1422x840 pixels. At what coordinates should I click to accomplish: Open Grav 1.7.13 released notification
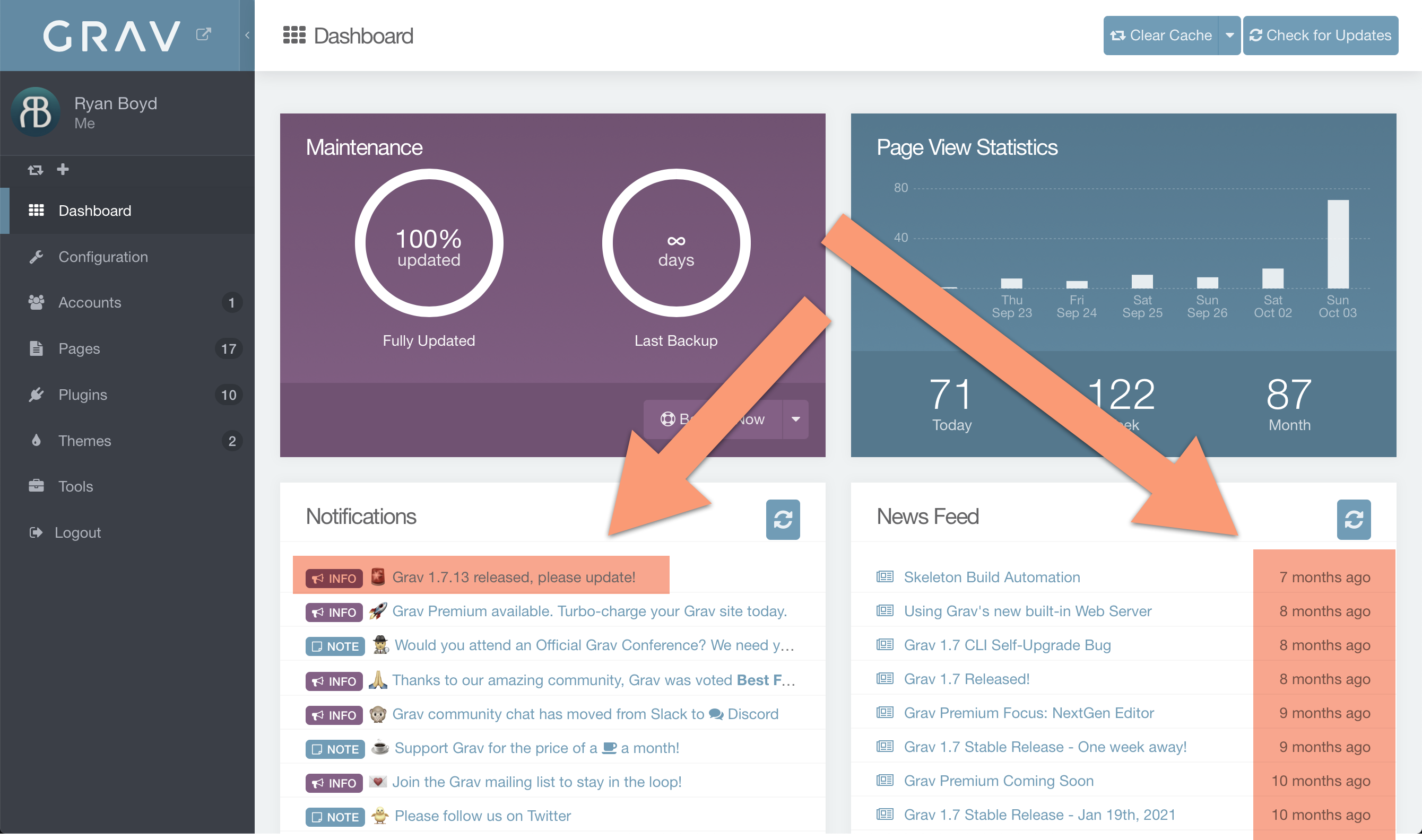tap(514, 577)
